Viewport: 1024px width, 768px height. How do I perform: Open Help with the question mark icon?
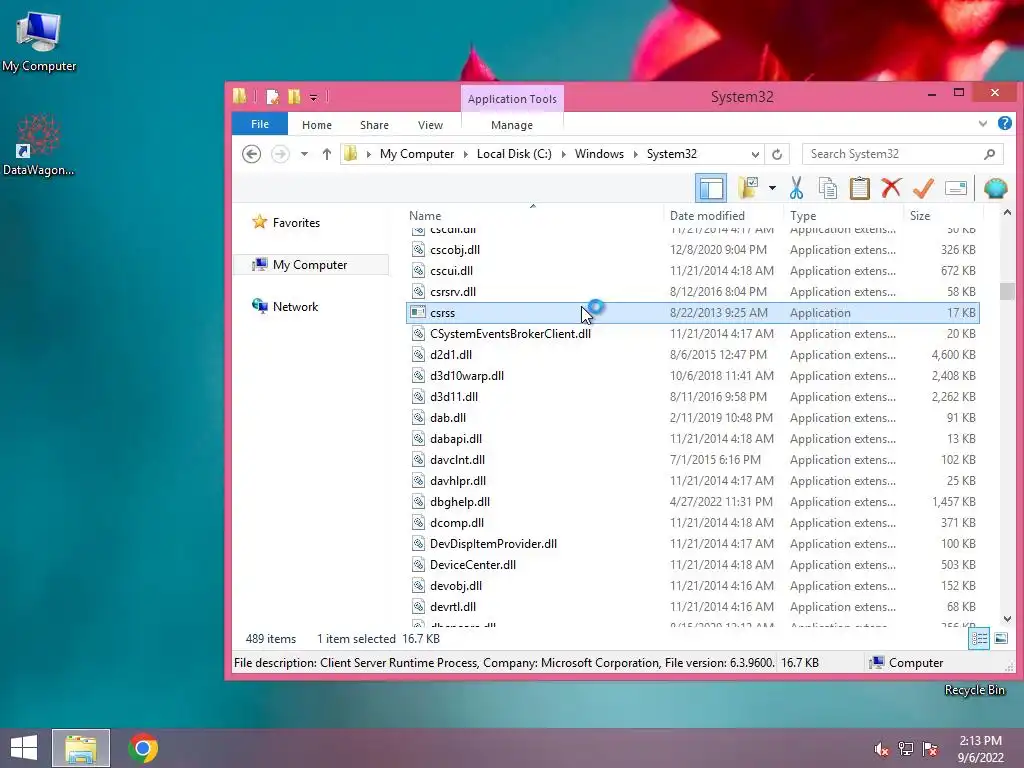click(x=1004, y=123)
